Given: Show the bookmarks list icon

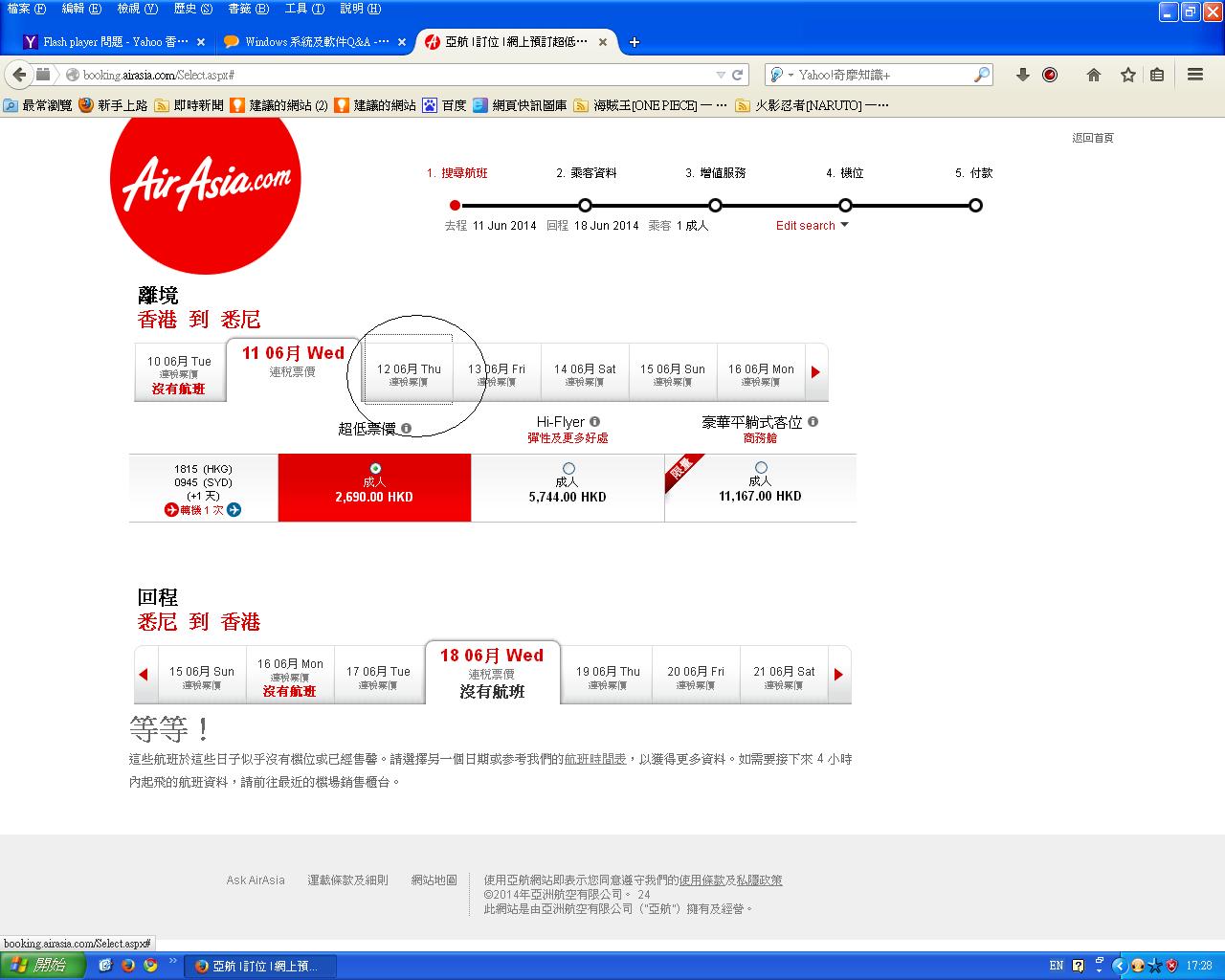Looking at the screenshot, I should [x=1157, y=75].
